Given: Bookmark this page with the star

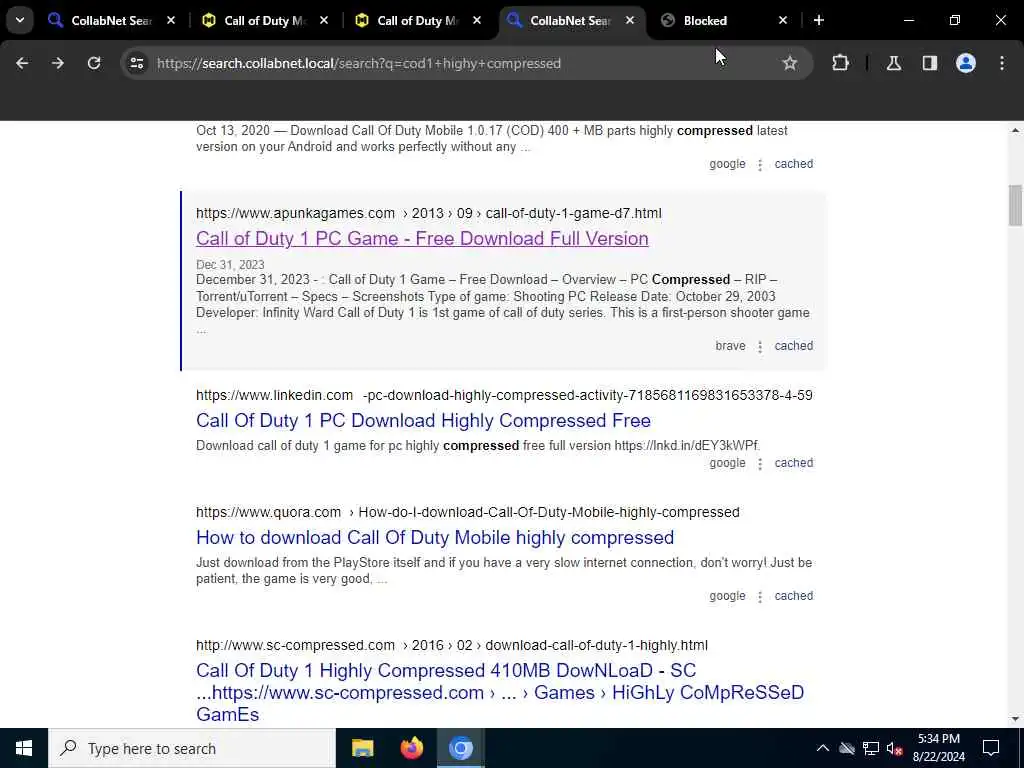Looking at the screenshot, I should click(x=790, y=63).
